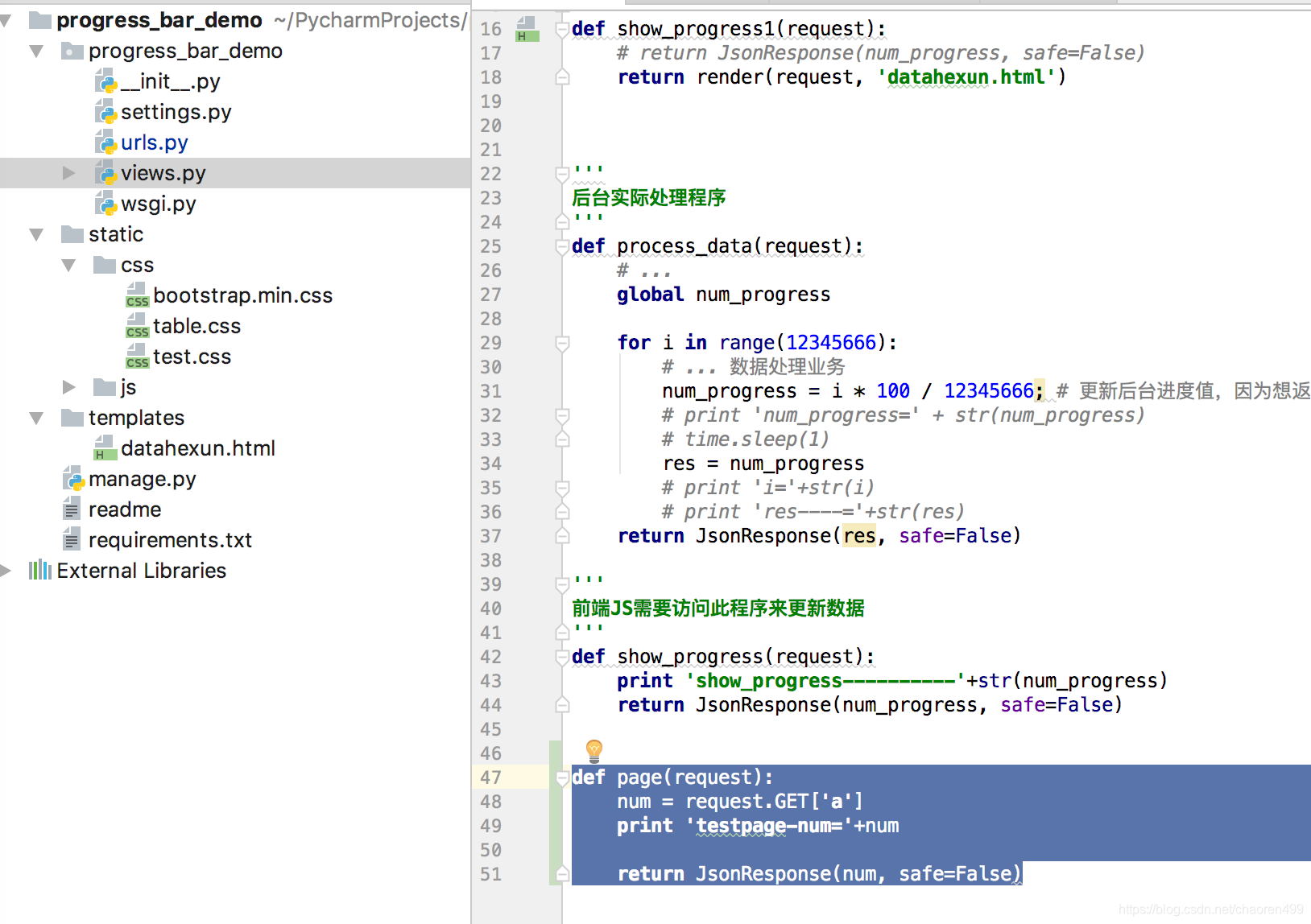Collapse the templates folder
This screenshot has width=1311, height=924.
pos(36,418)
